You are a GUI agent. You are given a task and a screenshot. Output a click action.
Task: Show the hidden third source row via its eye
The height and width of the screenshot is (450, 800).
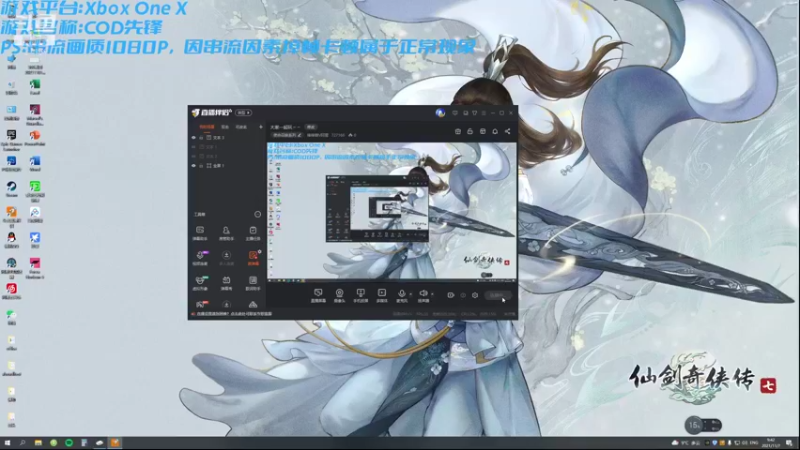tap(193, 156)
